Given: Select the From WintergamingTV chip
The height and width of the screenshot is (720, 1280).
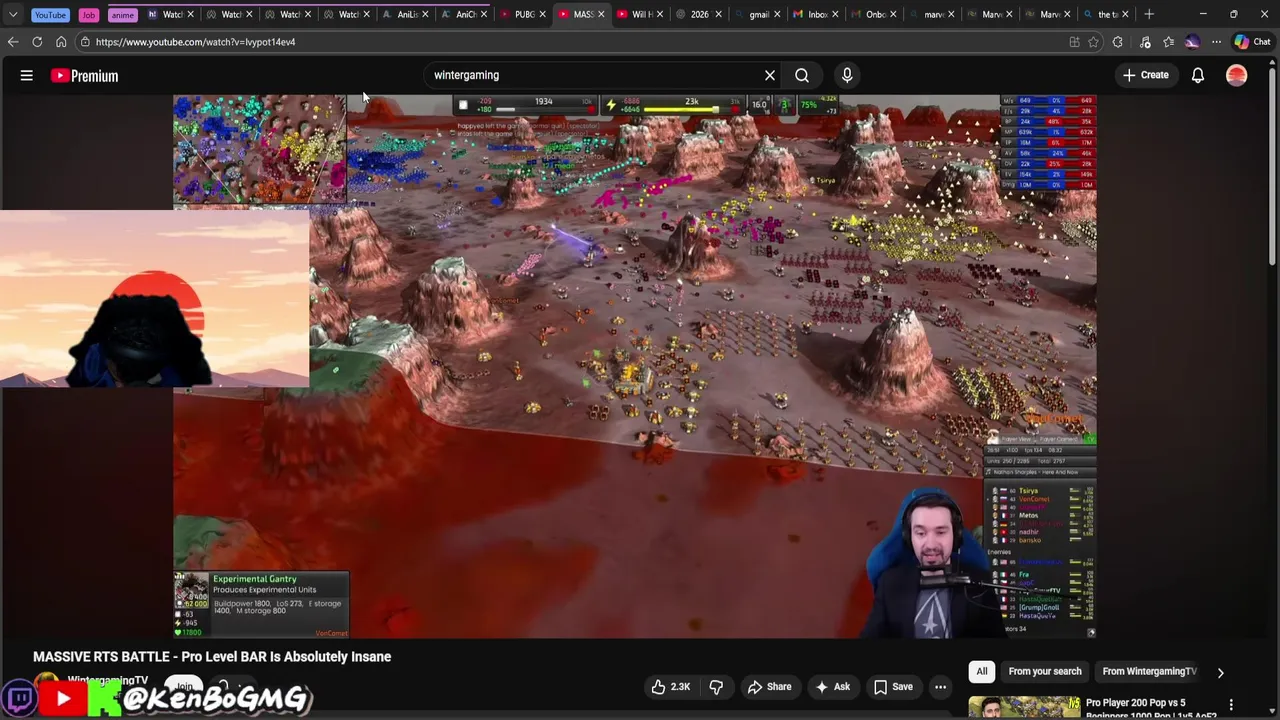Looking at the screenshot, I should (1149, 672).
